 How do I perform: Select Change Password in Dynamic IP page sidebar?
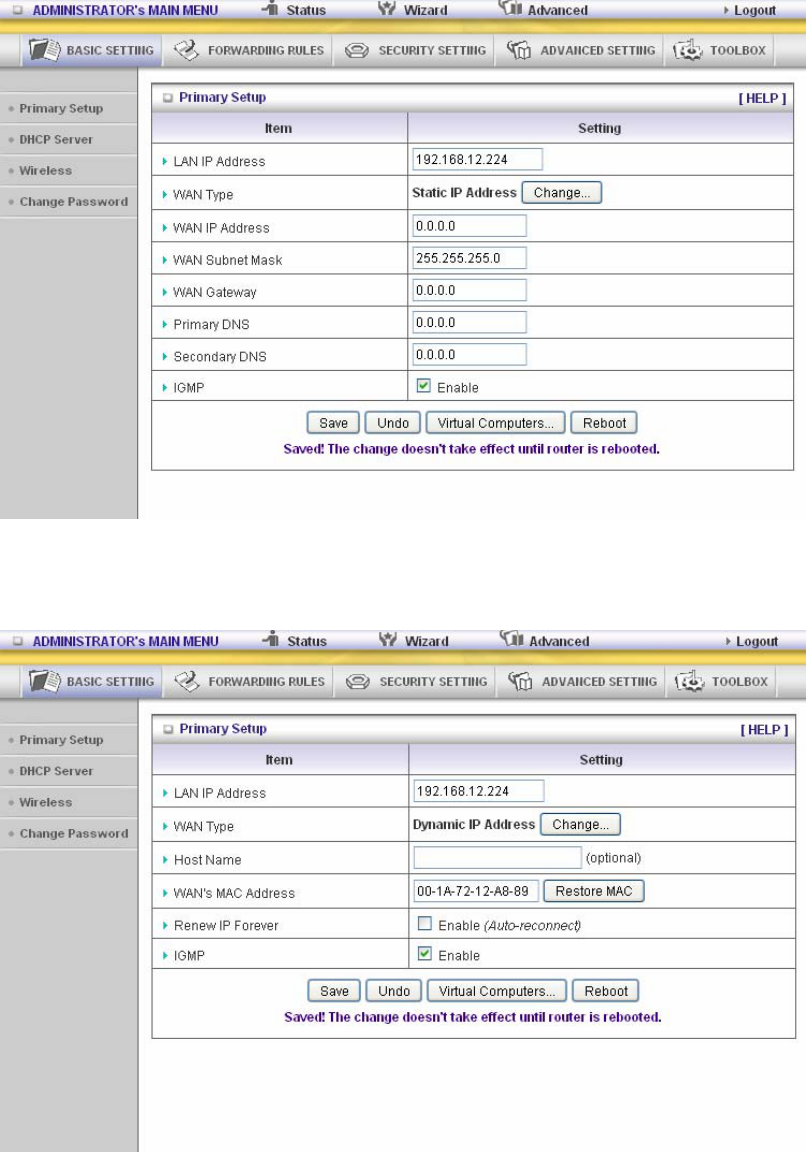click(73, 834)
